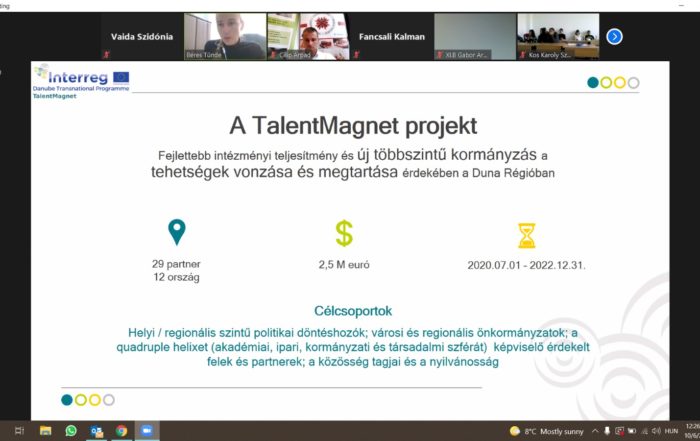Image resolution: width=700 pixels, height=441 pixels.
Task: Click the green dollar sign icon
Action: tap(344, 233)
